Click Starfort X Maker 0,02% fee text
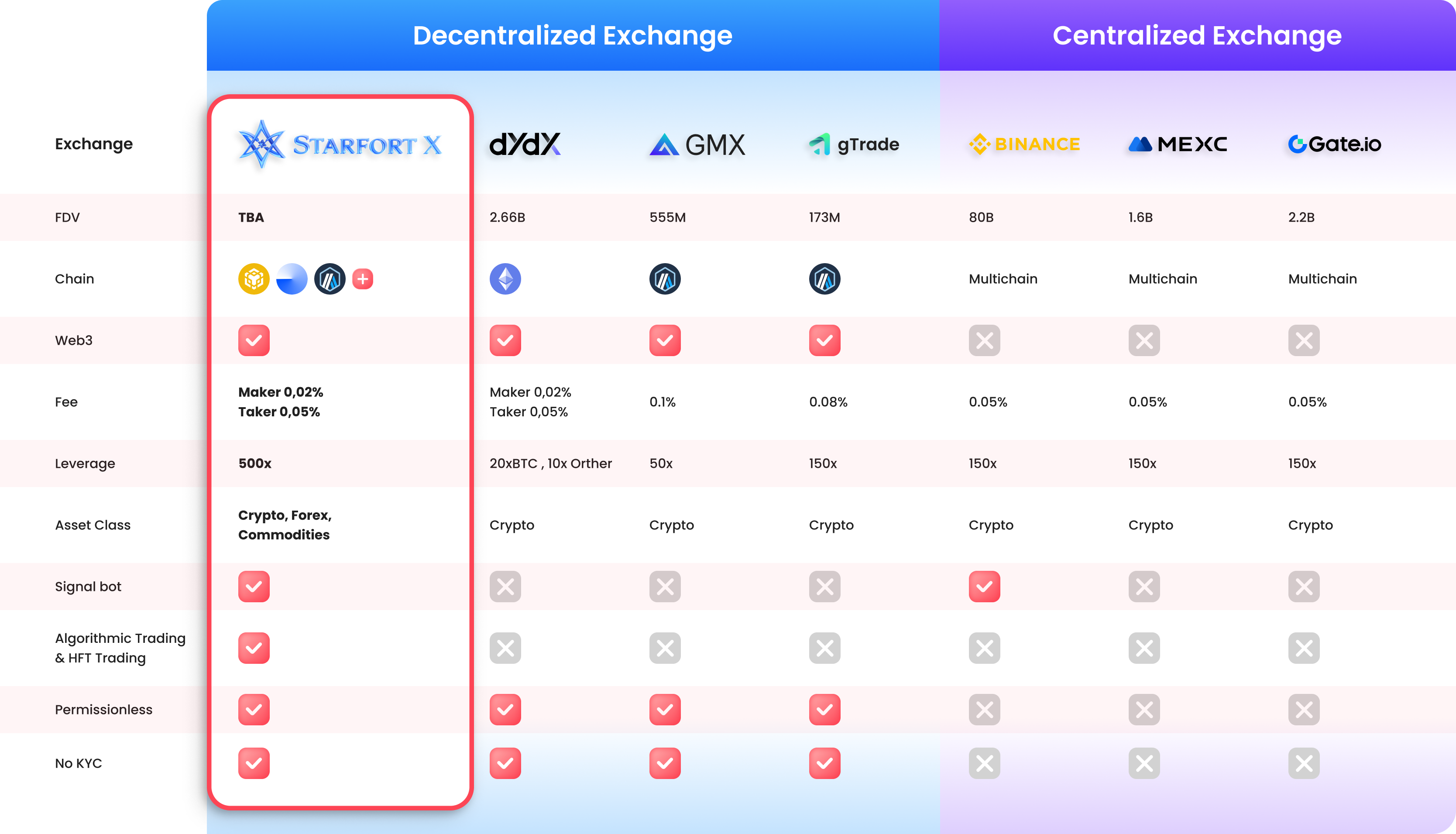Image resolution: width=1456 pixels, height=834 pixels. click(281, 392)
